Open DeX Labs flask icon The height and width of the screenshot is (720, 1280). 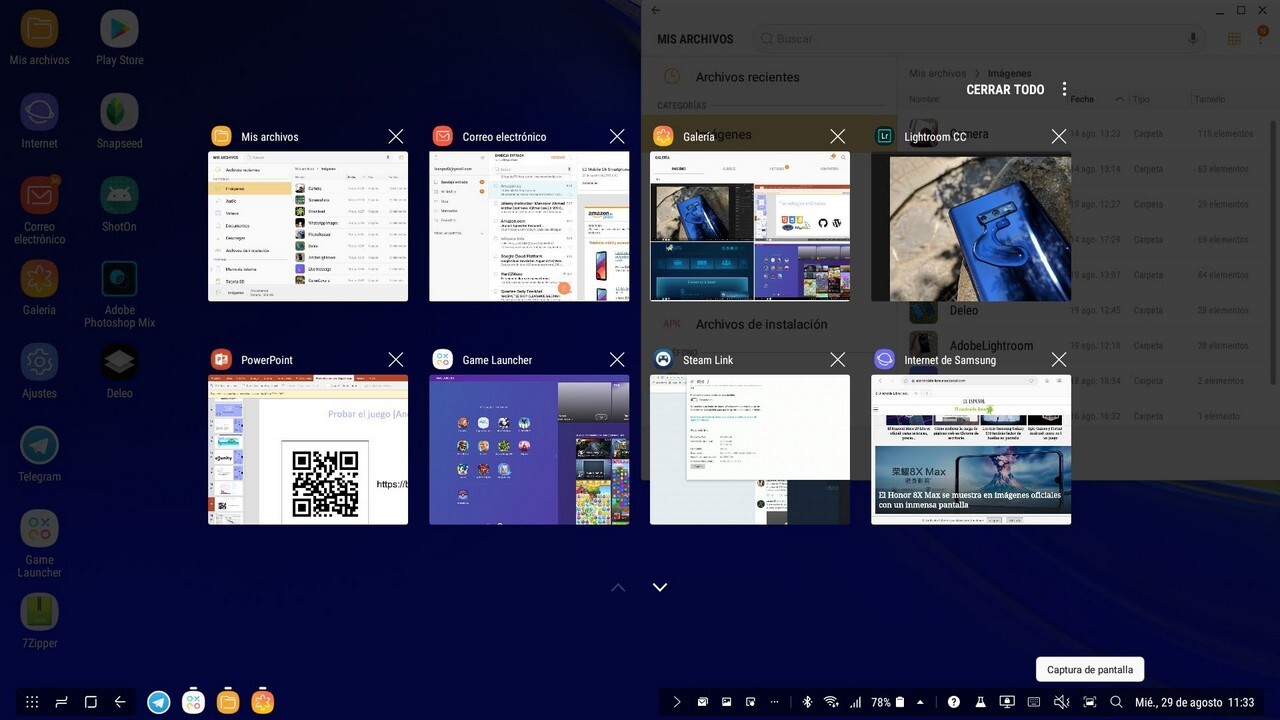tap(981, 702)
